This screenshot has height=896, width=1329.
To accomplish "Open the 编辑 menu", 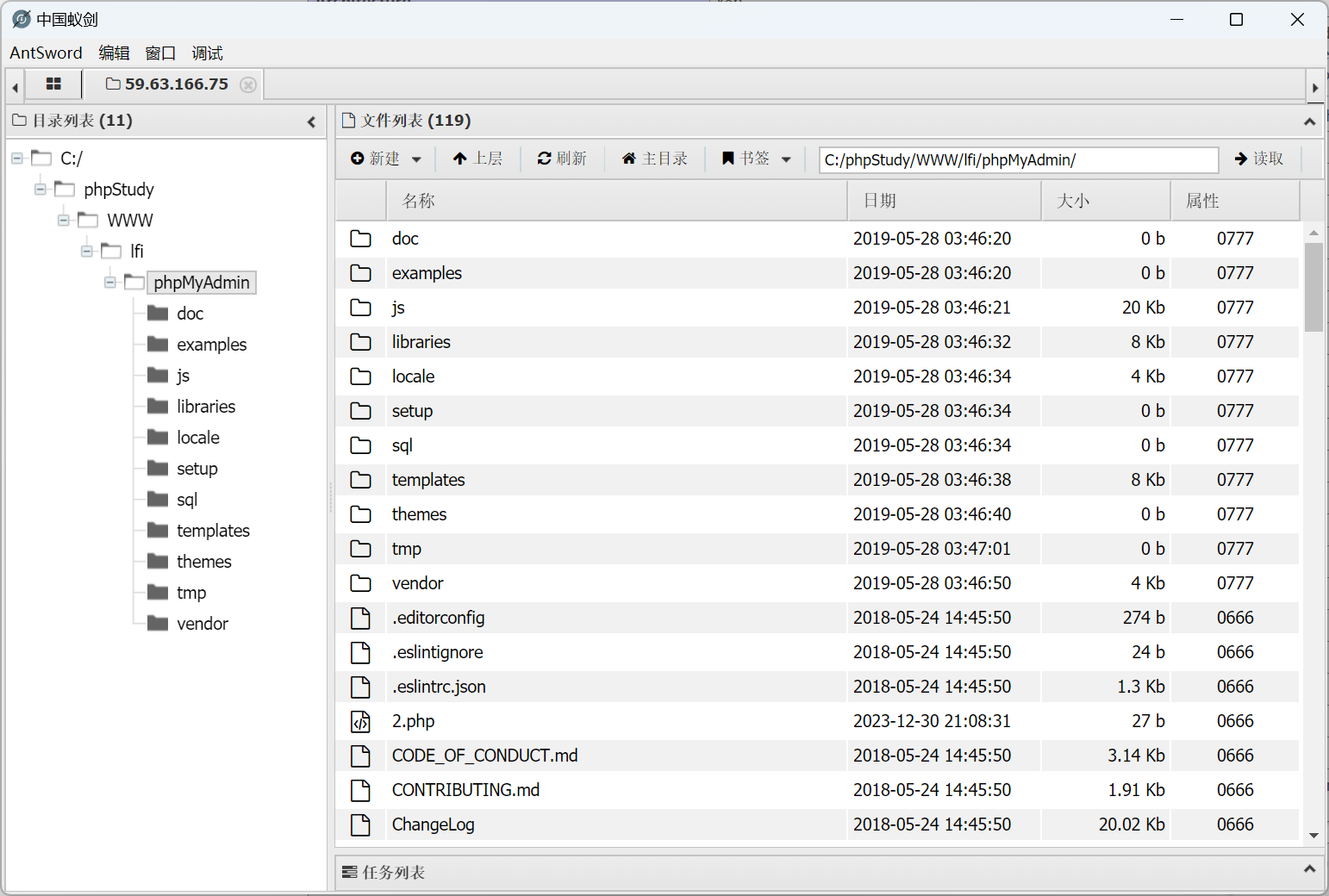I will (114, 53).
